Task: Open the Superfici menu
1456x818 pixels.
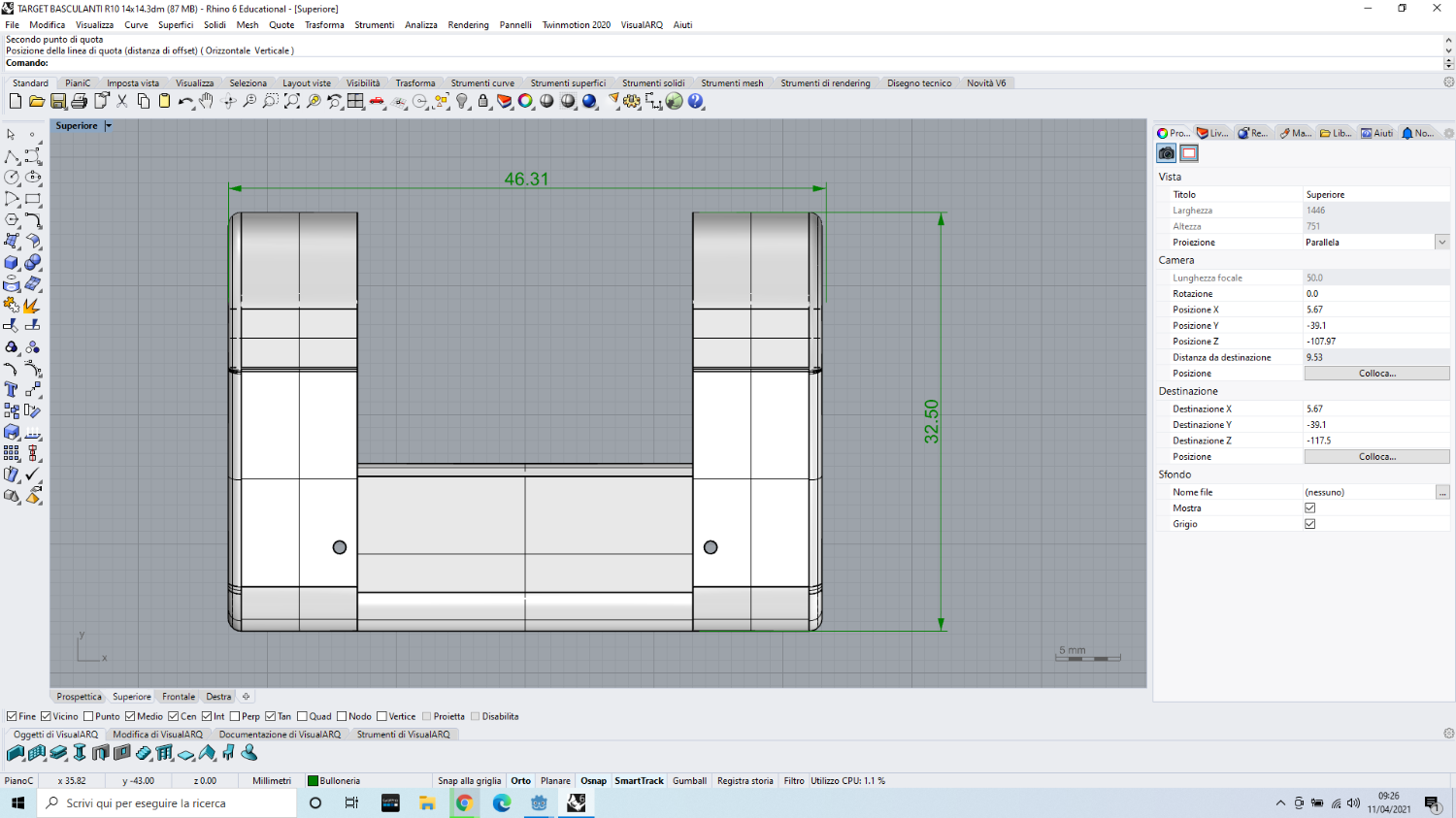Action: point(176,24)
